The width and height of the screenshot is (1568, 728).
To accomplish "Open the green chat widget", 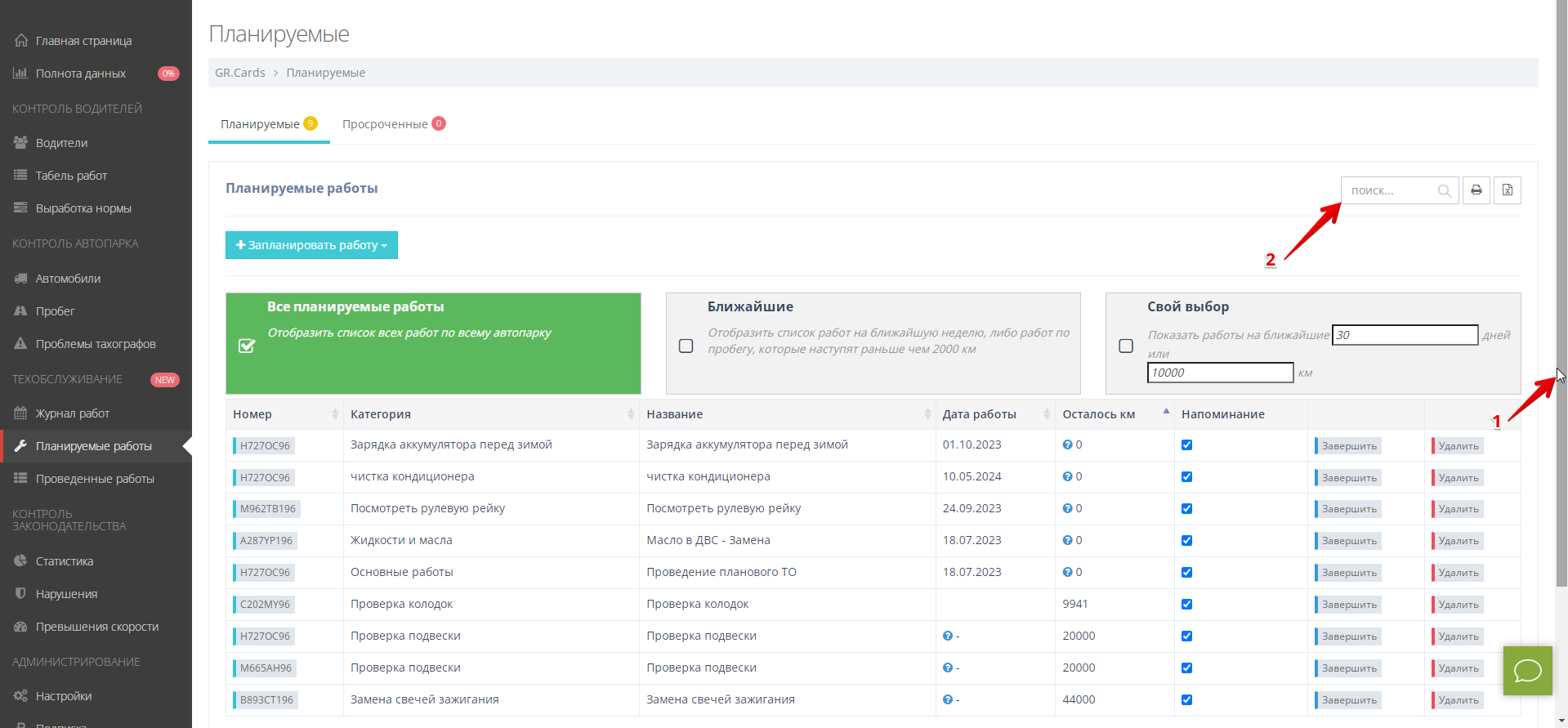I will pyautogui.click(x=1527, y=671).
